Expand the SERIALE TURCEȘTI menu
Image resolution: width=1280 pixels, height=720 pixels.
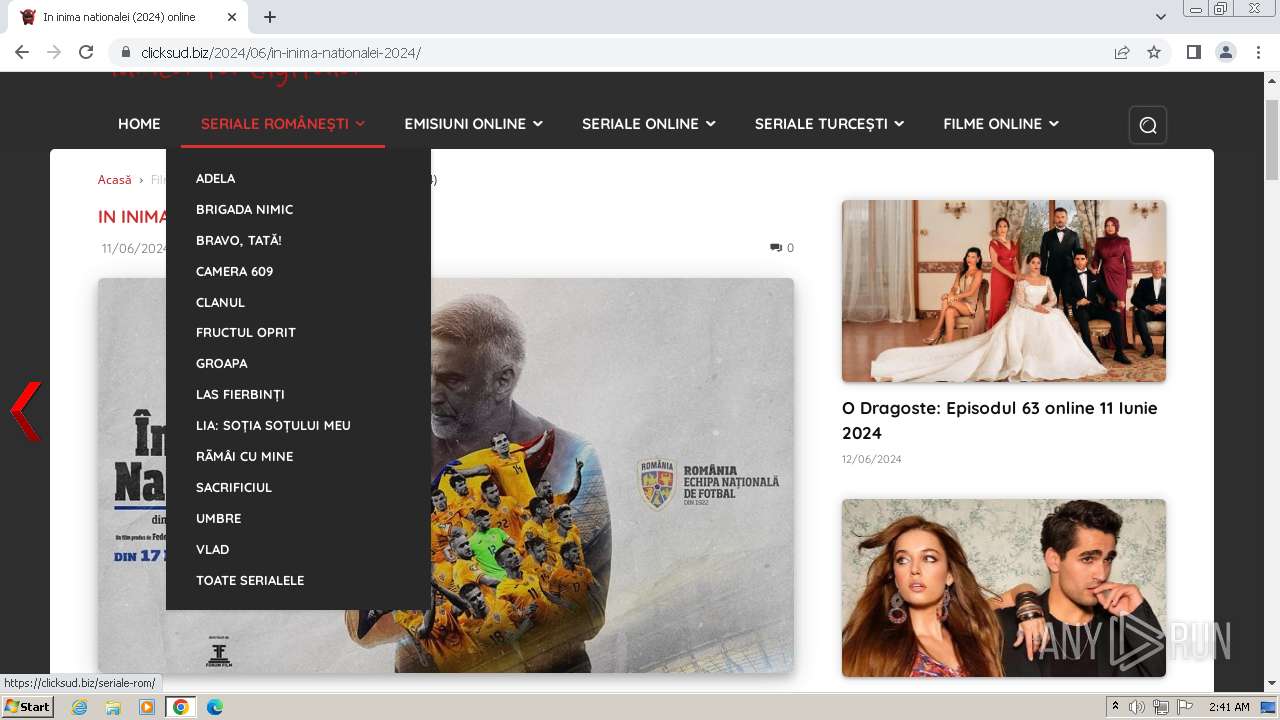(829, 124)
